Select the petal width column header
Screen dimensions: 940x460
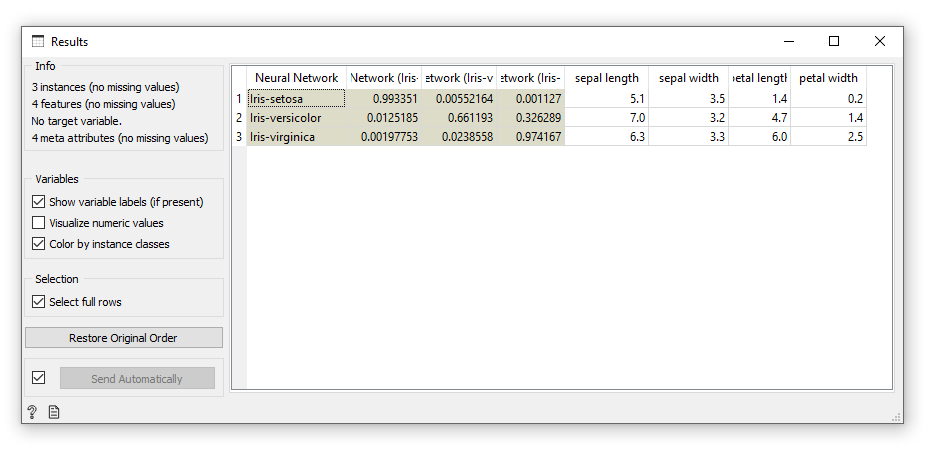pyautogui.click(x=828, y=78)
